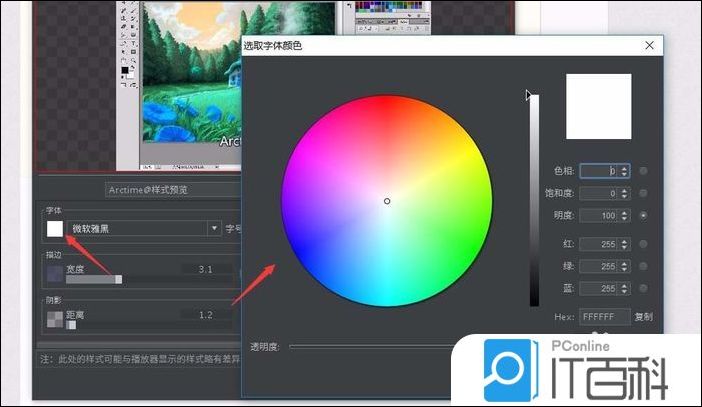Decrease 明度 brightness with the down arrow
Viewport: 702px width, 407px height.
tap(625, 218)
